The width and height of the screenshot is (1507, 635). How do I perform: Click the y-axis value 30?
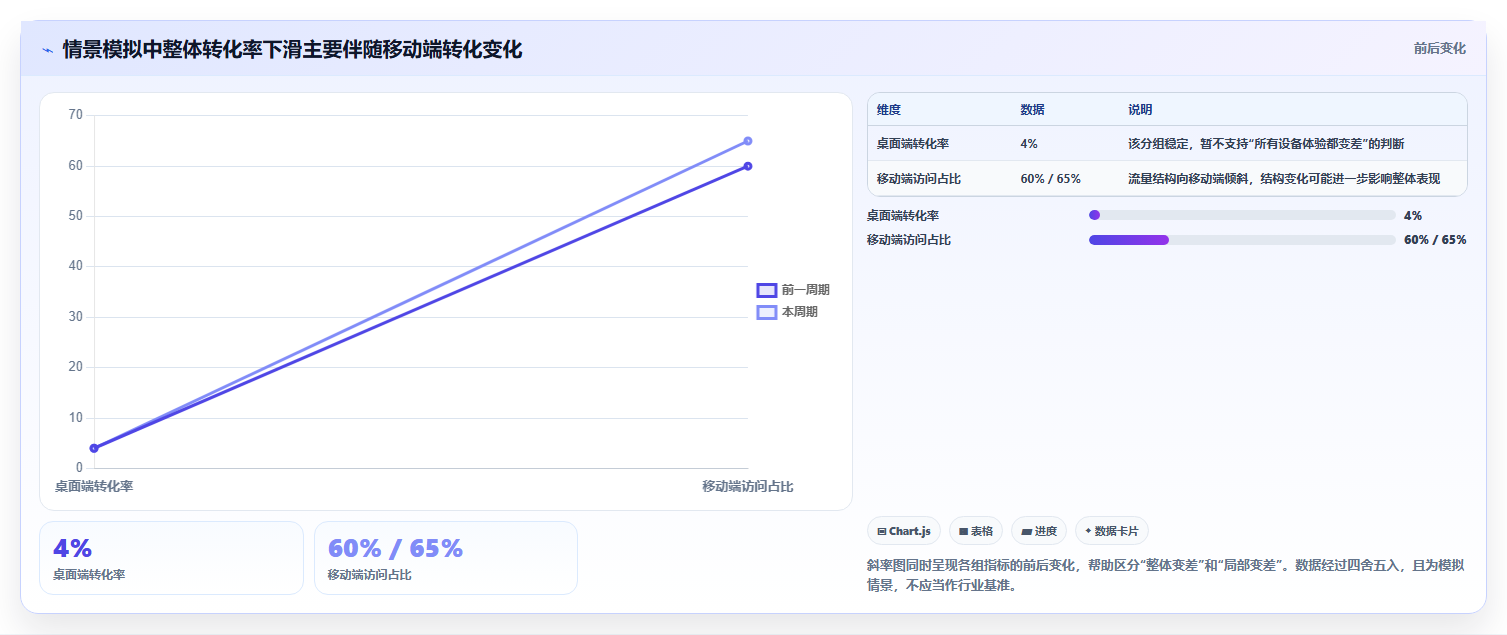[x=76, y=317]
